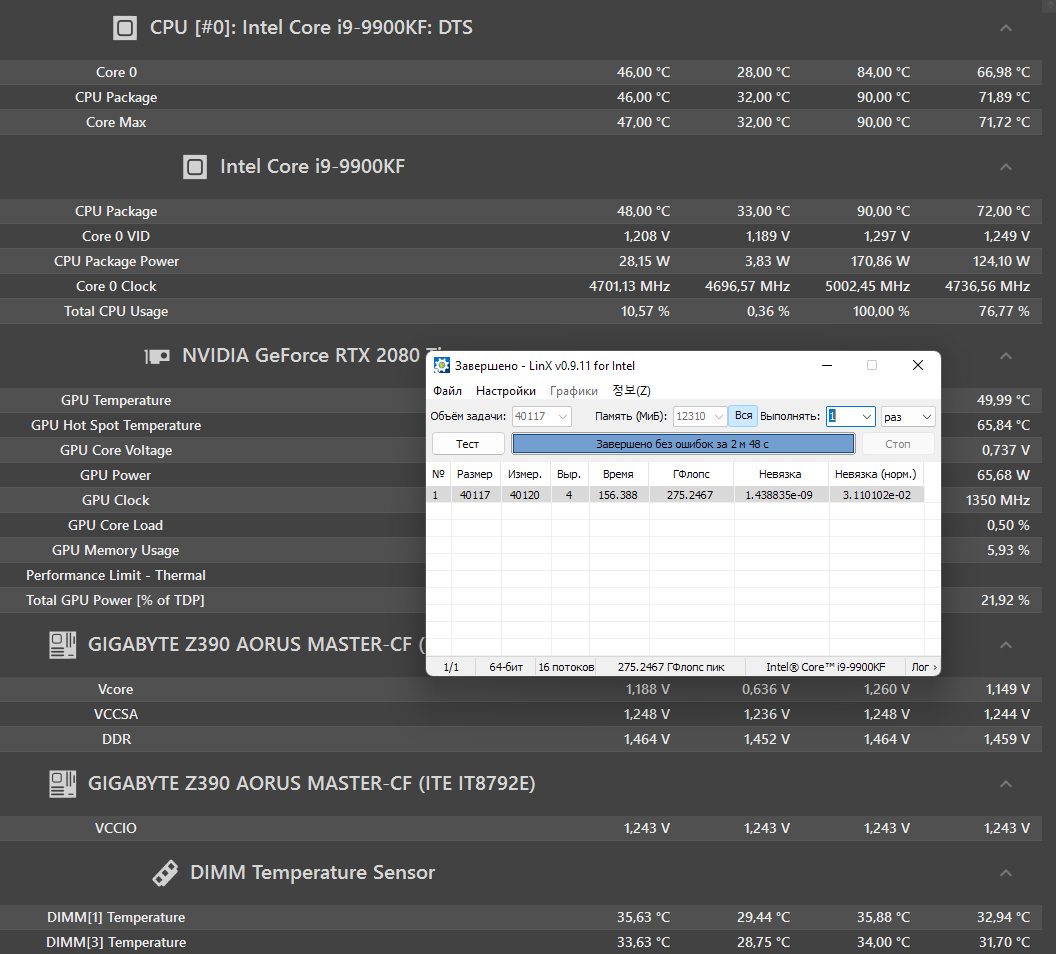1056x954 pixels.
Task: Open the Графики menu in LinX
Action: tap(574, 391)
